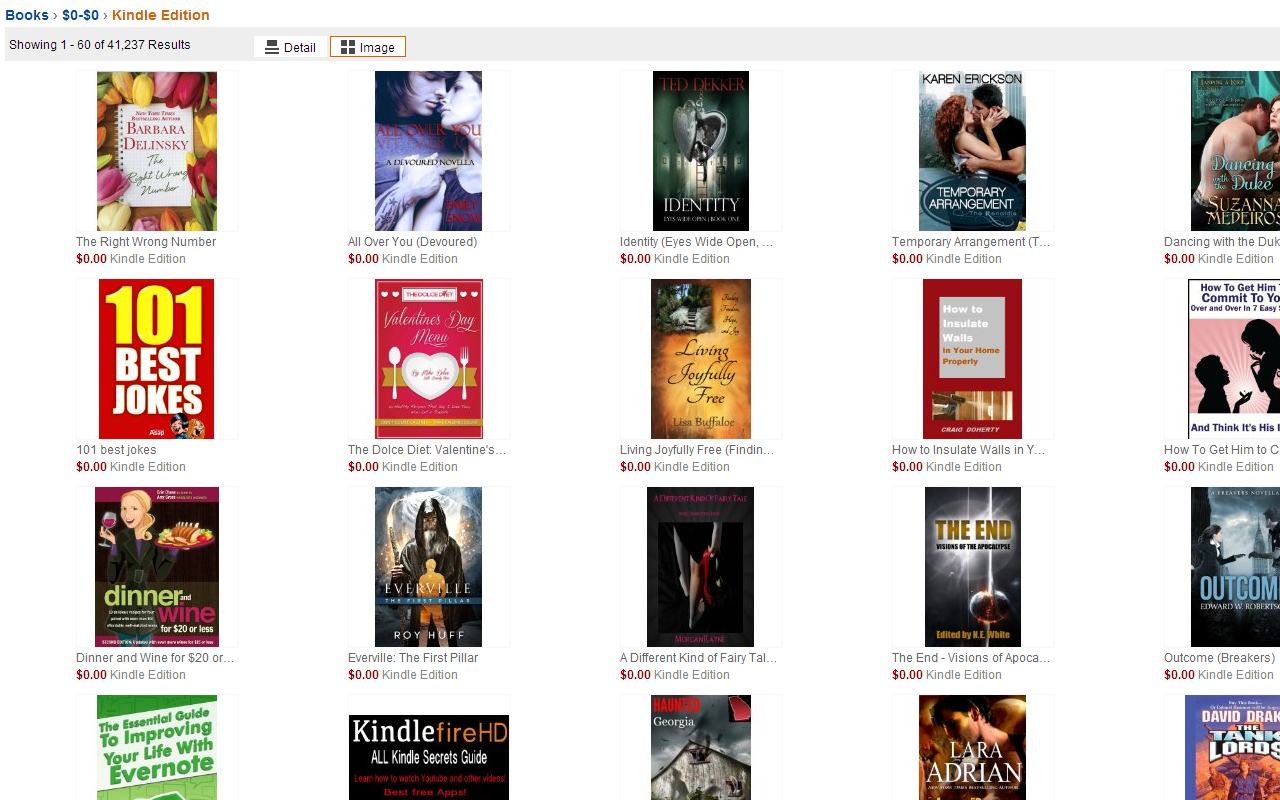Click Kindle Edition under Temporary Arrangement
This screenshot has width=1280, height=800.
tap(964, 259)
